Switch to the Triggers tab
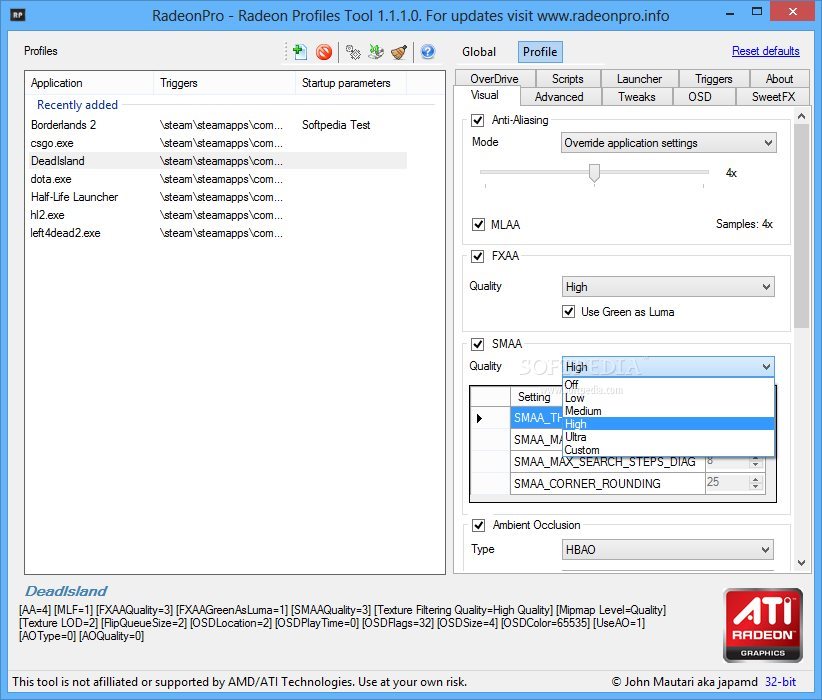Image resolution: width=822 pixels, height=700 pixels. [x=713, y=79]
